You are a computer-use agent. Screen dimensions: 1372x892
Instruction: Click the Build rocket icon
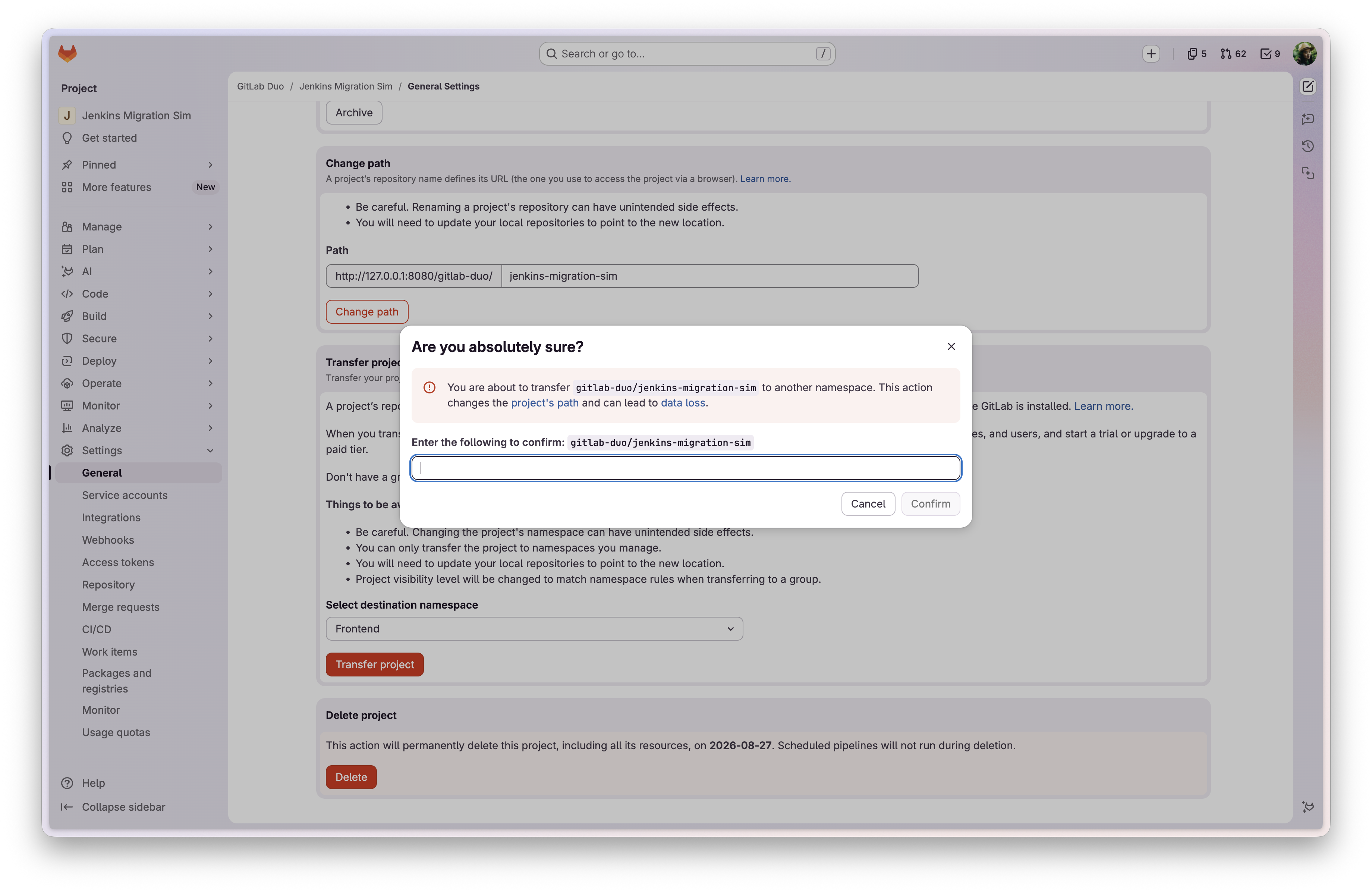[x=67, y=316]
